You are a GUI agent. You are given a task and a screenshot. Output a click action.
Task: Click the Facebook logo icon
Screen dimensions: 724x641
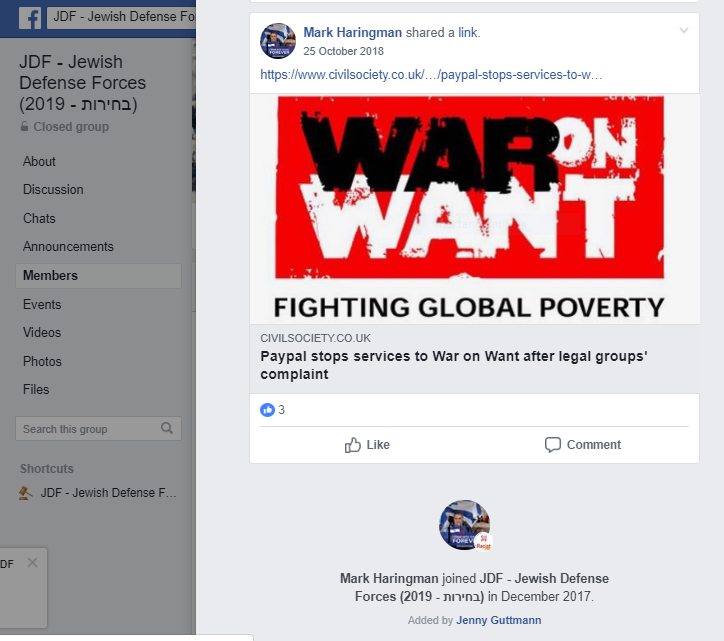tap(30, 18)
